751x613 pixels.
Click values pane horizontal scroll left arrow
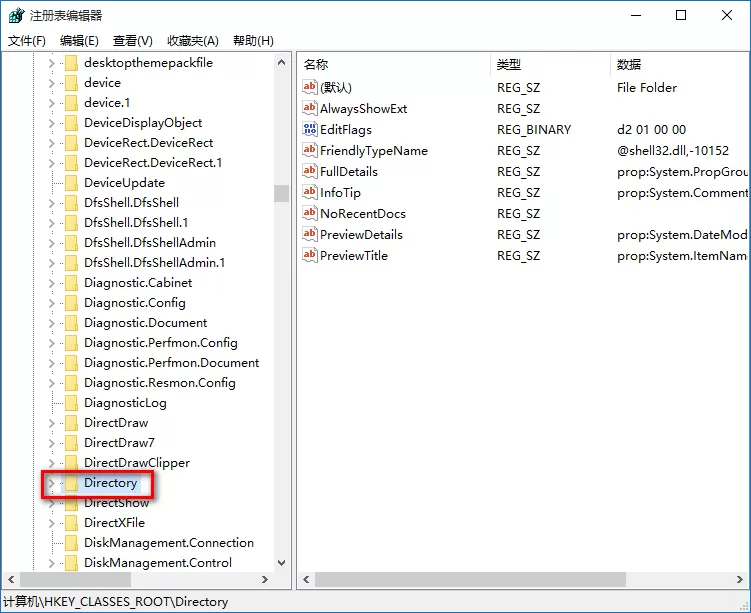point(307,579)
